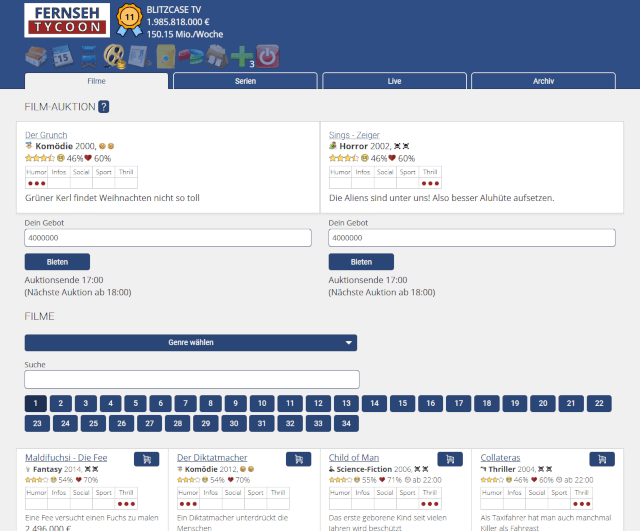Viewport: 640px width, 531px height.
Task: Click Bieten for Der Grunch
Action: click(x=57, y=262)
